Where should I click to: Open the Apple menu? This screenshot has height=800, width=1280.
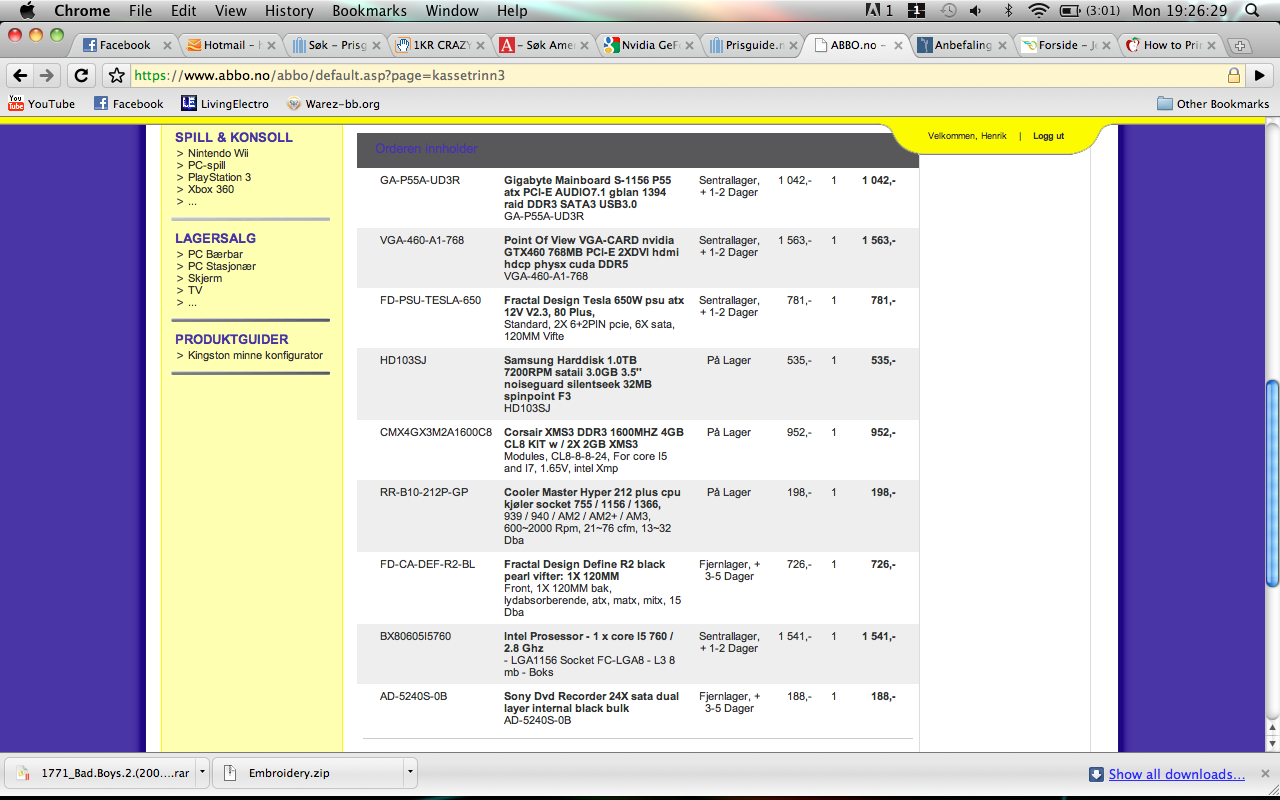27,11
